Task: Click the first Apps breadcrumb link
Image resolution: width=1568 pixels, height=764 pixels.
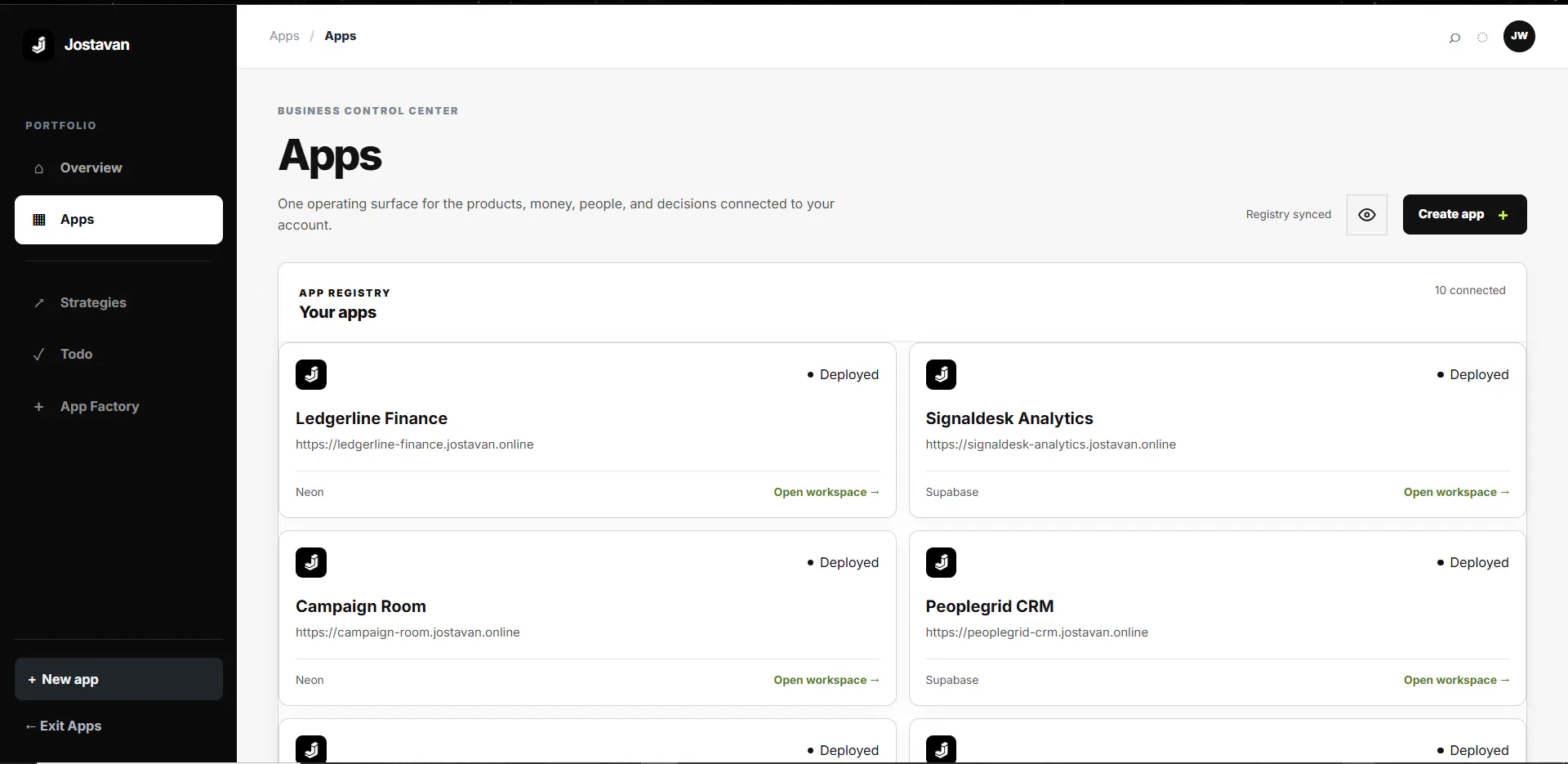Action: click(x=284, y=36)
